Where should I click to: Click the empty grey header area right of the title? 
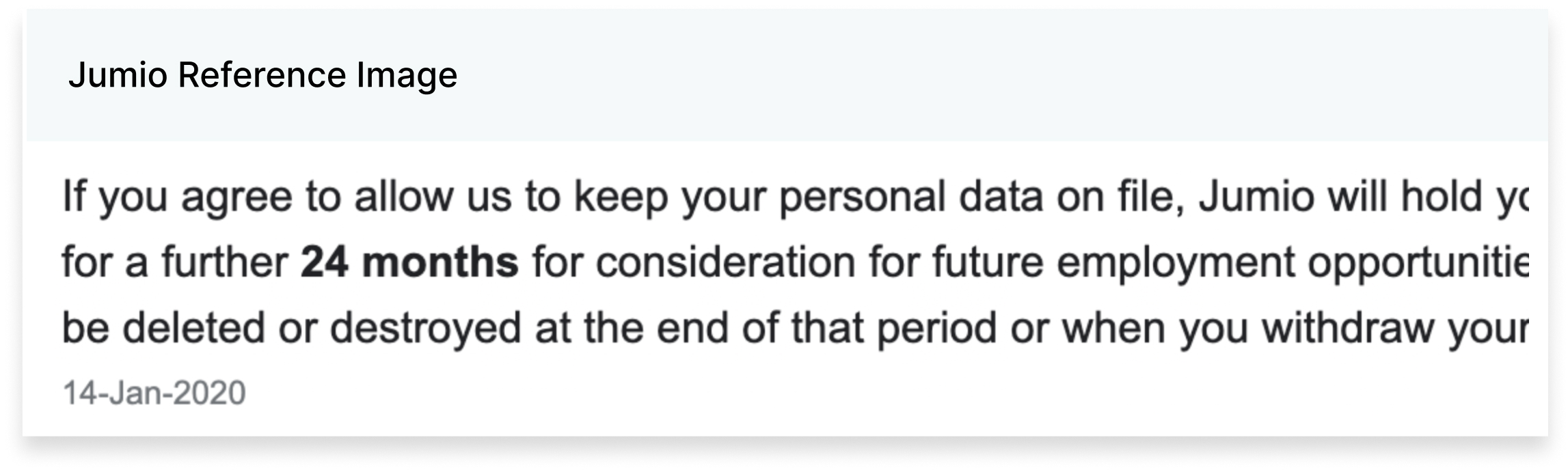tap(998, 75)
